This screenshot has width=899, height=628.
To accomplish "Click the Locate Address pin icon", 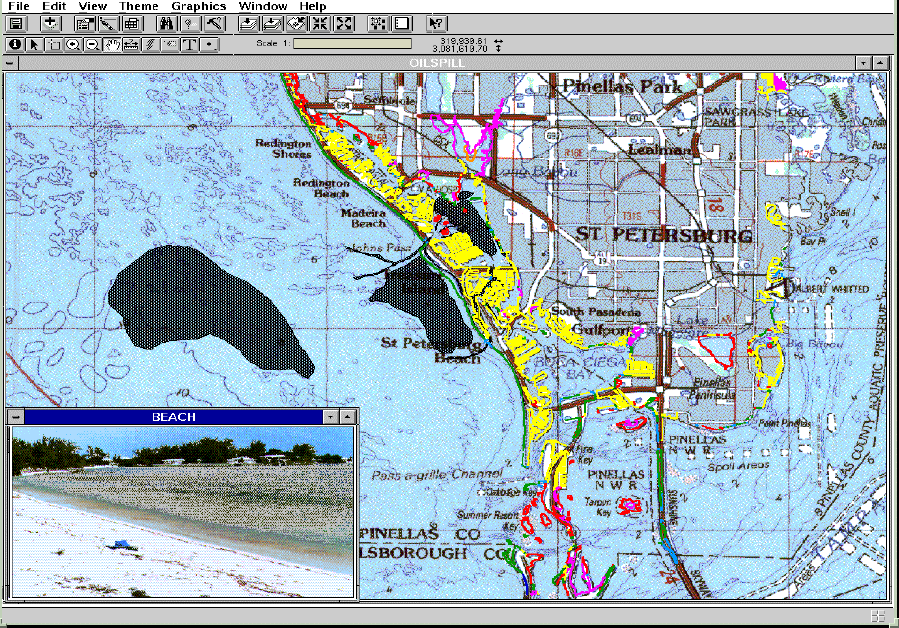I will [x=190, y=24].
